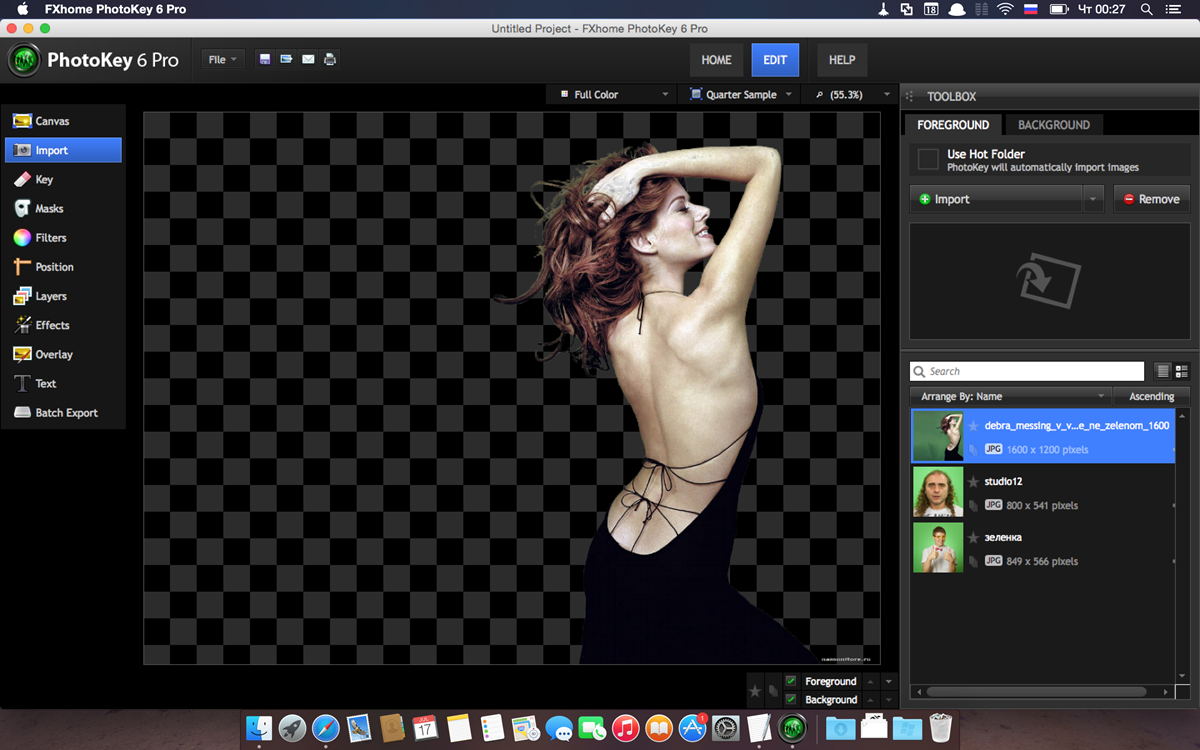1200x750 pixels.
Task: Click the print icon in toolbar
Action: click(330, 60)
